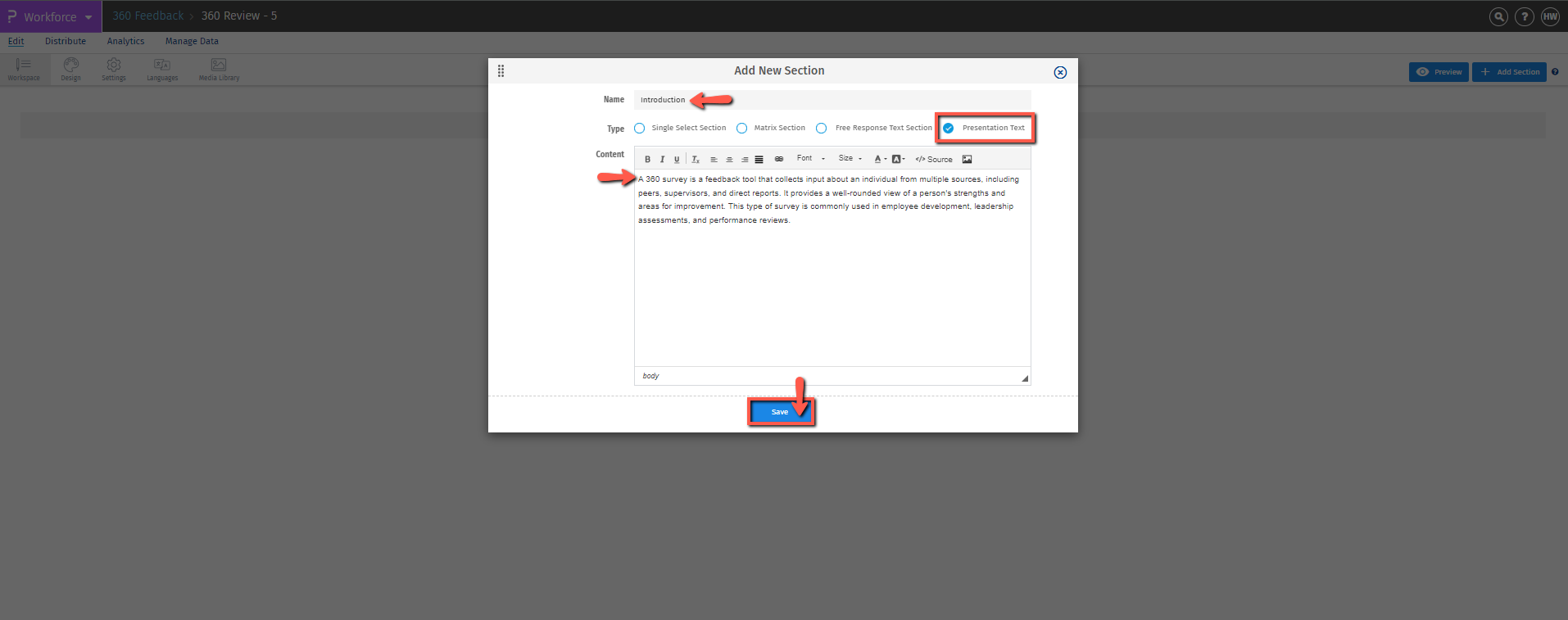This screenshot has width=1568, height=620.
Task: Toggle bold formatting in the editor
Action: pos(647,159)
